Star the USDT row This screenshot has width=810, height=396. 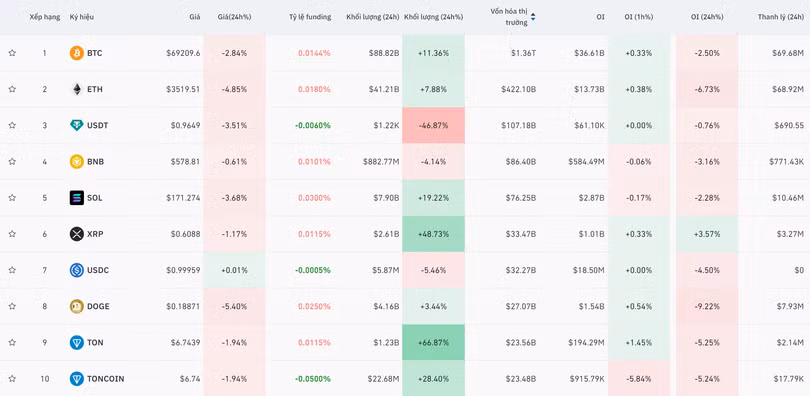pyautogui.click(x=12, y=125)
